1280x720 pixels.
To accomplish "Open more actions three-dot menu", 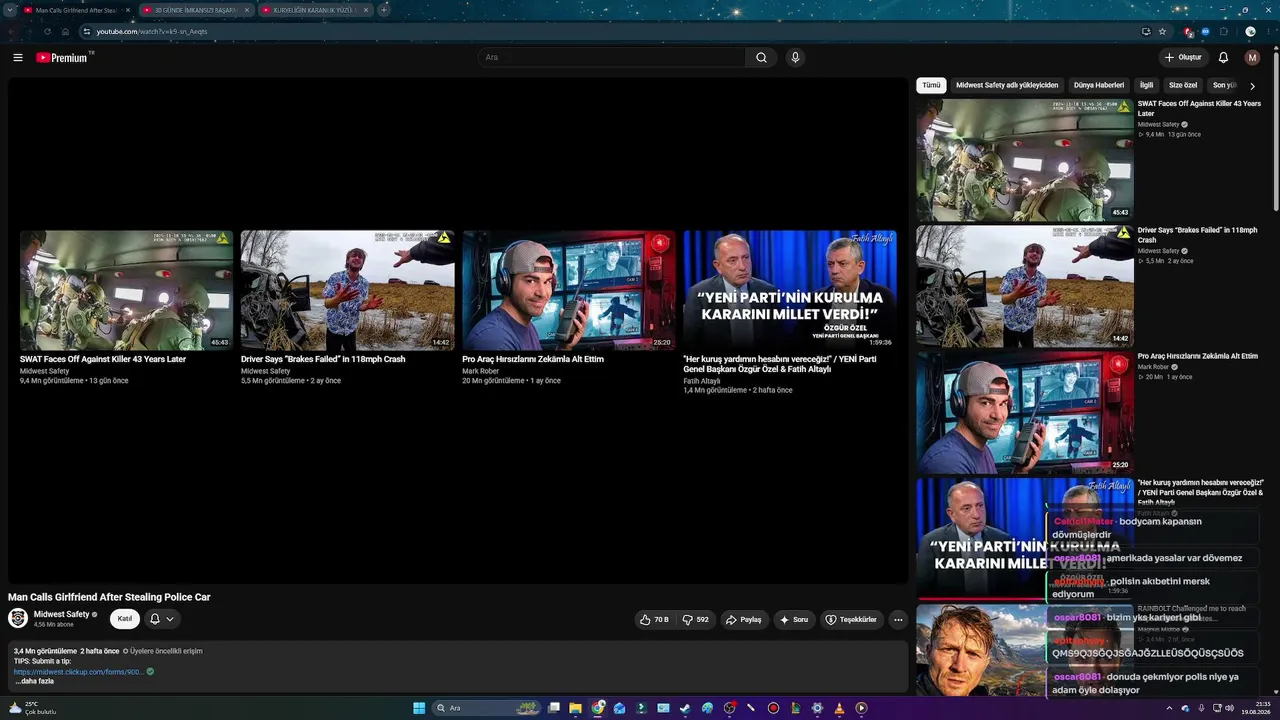I will click(x=898, y=620).
